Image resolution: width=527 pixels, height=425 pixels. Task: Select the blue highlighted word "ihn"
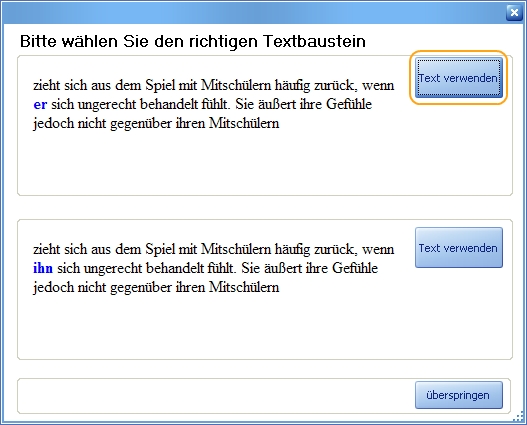[x=43, y=268]
